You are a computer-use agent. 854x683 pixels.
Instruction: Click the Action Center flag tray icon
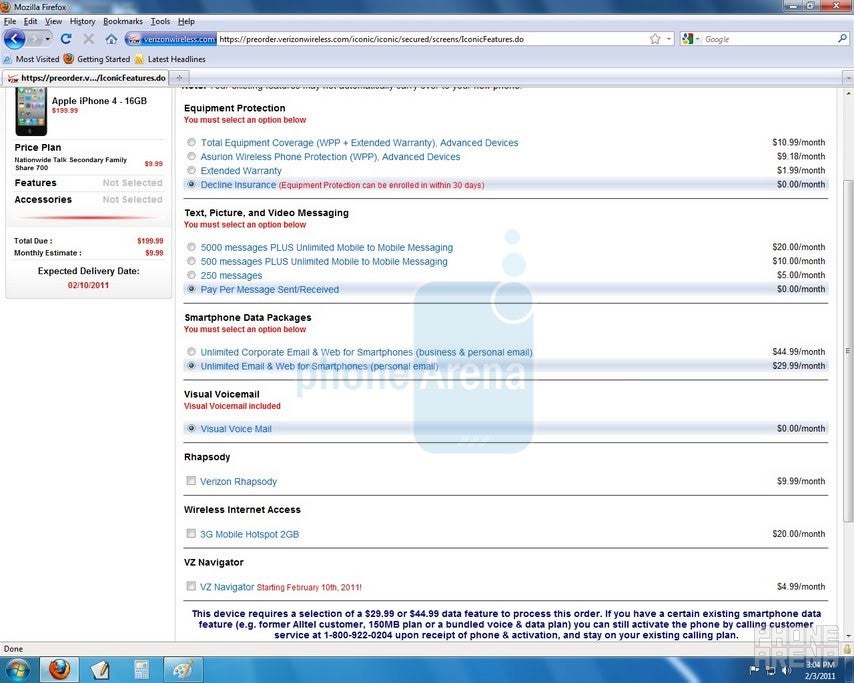click(x=754, y=670)
